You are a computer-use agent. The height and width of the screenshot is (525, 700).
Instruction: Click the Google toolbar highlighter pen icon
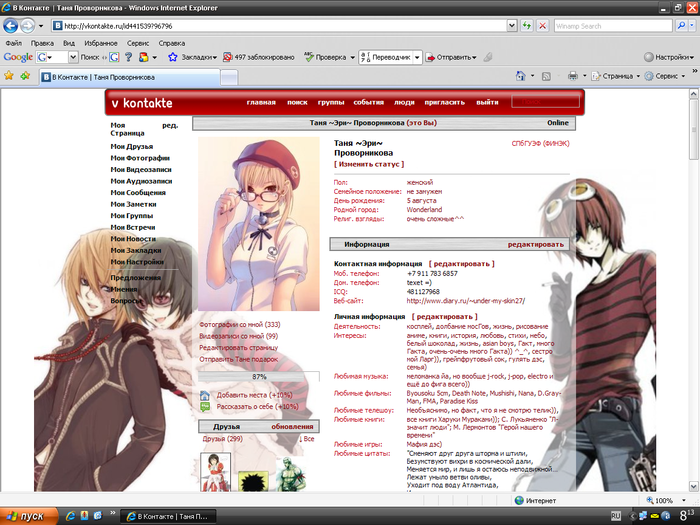pos(488,57)
